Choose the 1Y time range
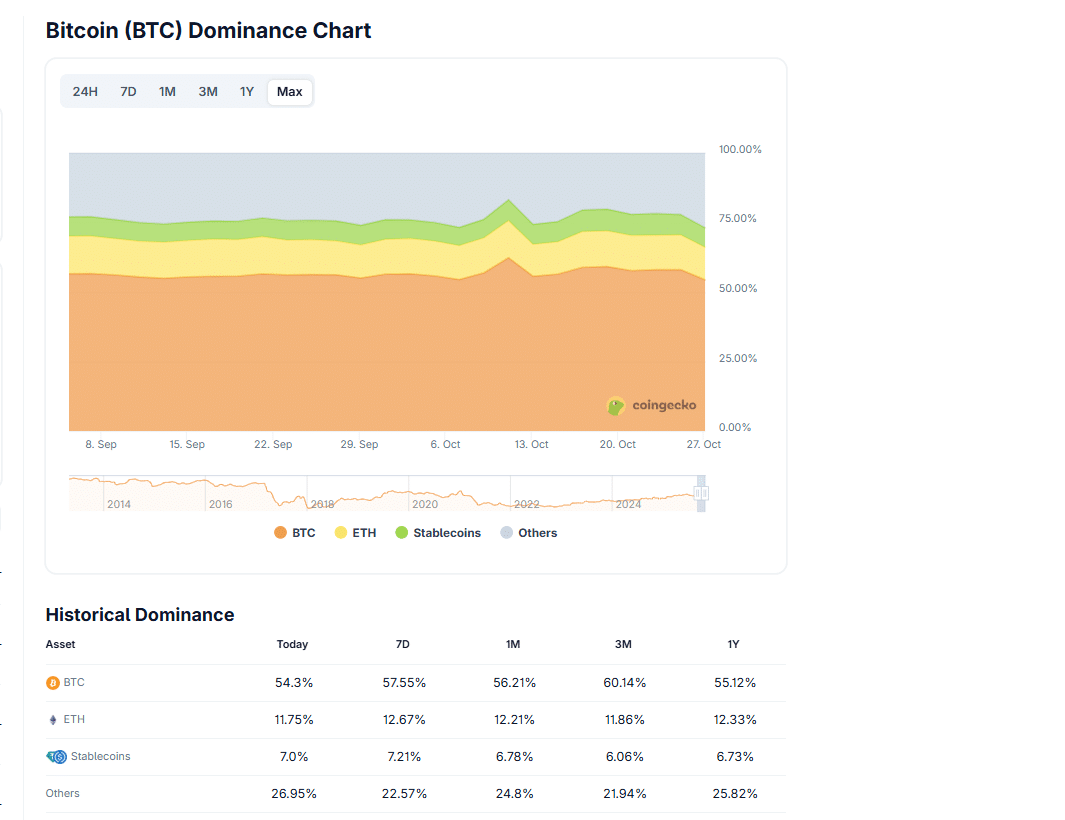1065x820 pixels. point(247,92)
